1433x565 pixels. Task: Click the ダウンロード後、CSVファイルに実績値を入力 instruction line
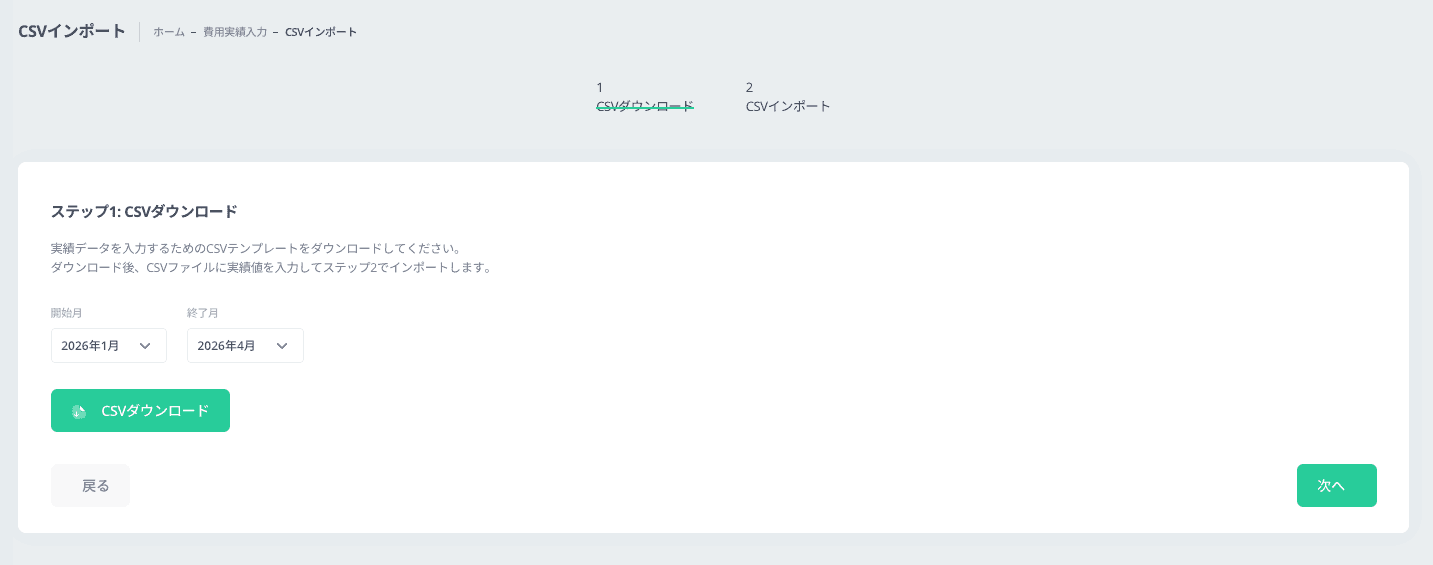point(271,268)
